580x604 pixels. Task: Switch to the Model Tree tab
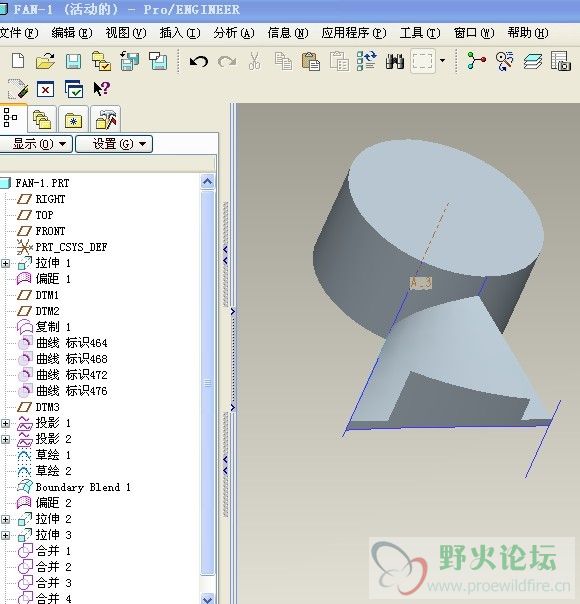13,118
